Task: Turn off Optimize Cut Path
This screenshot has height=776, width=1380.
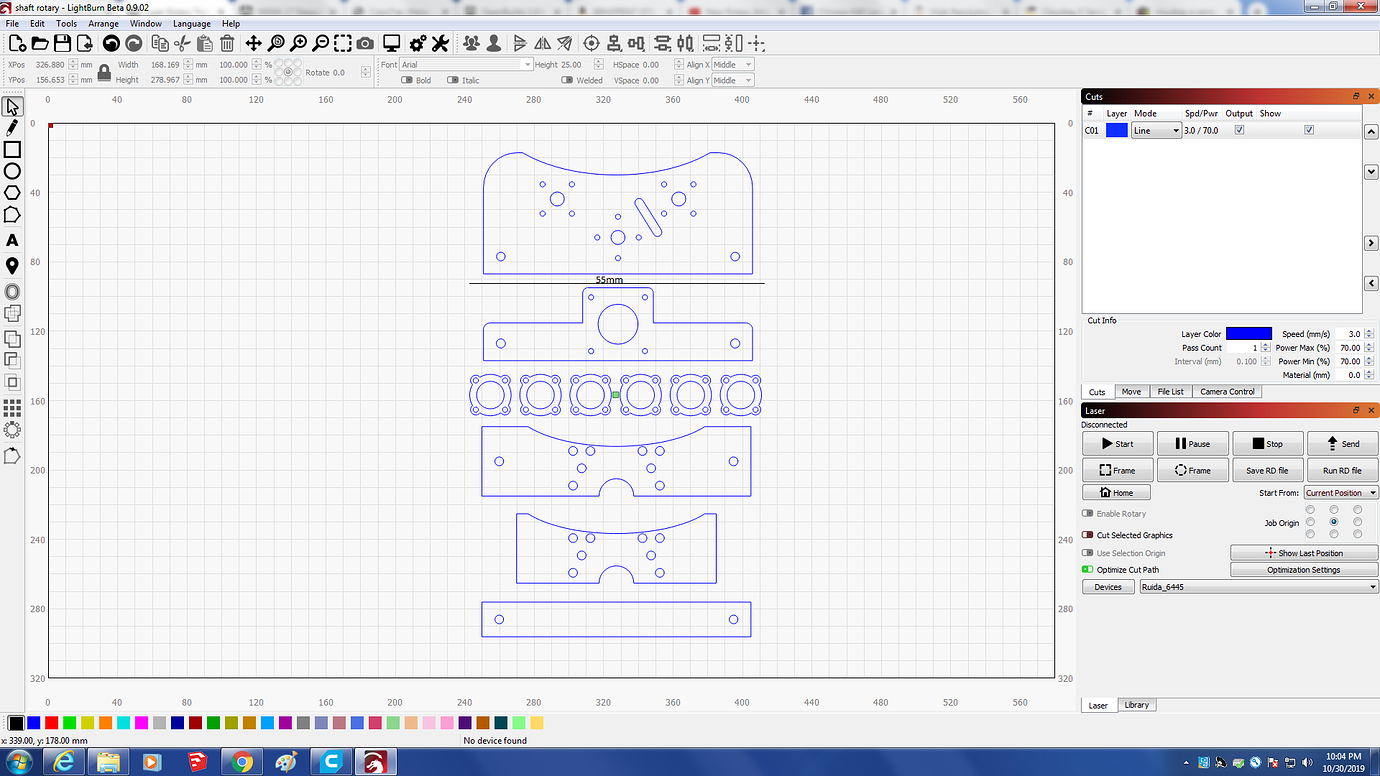Action: click(x=1087, y=569)
